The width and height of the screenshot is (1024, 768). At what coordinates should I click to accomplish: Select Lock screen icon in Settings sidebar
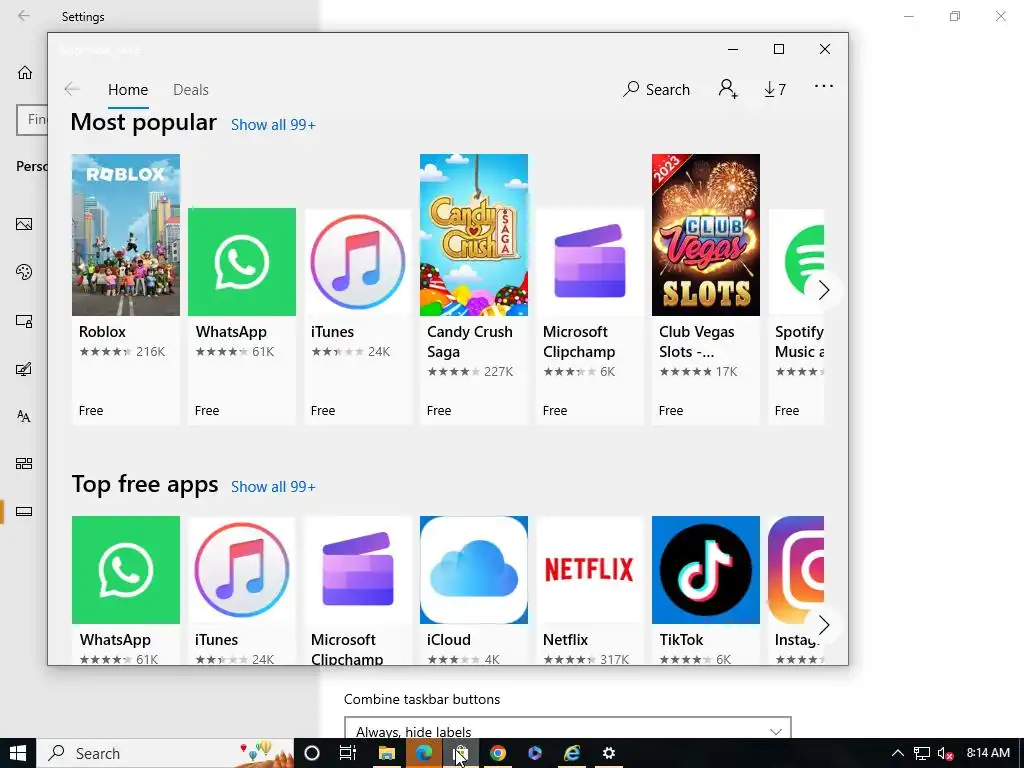[x=24, y=321]
